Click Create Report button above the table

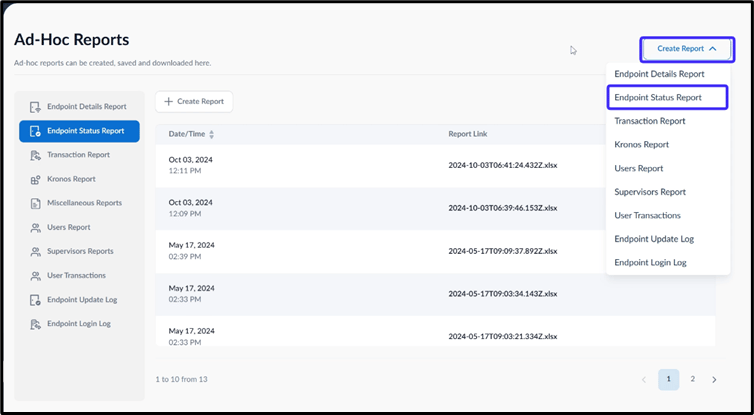194,101
